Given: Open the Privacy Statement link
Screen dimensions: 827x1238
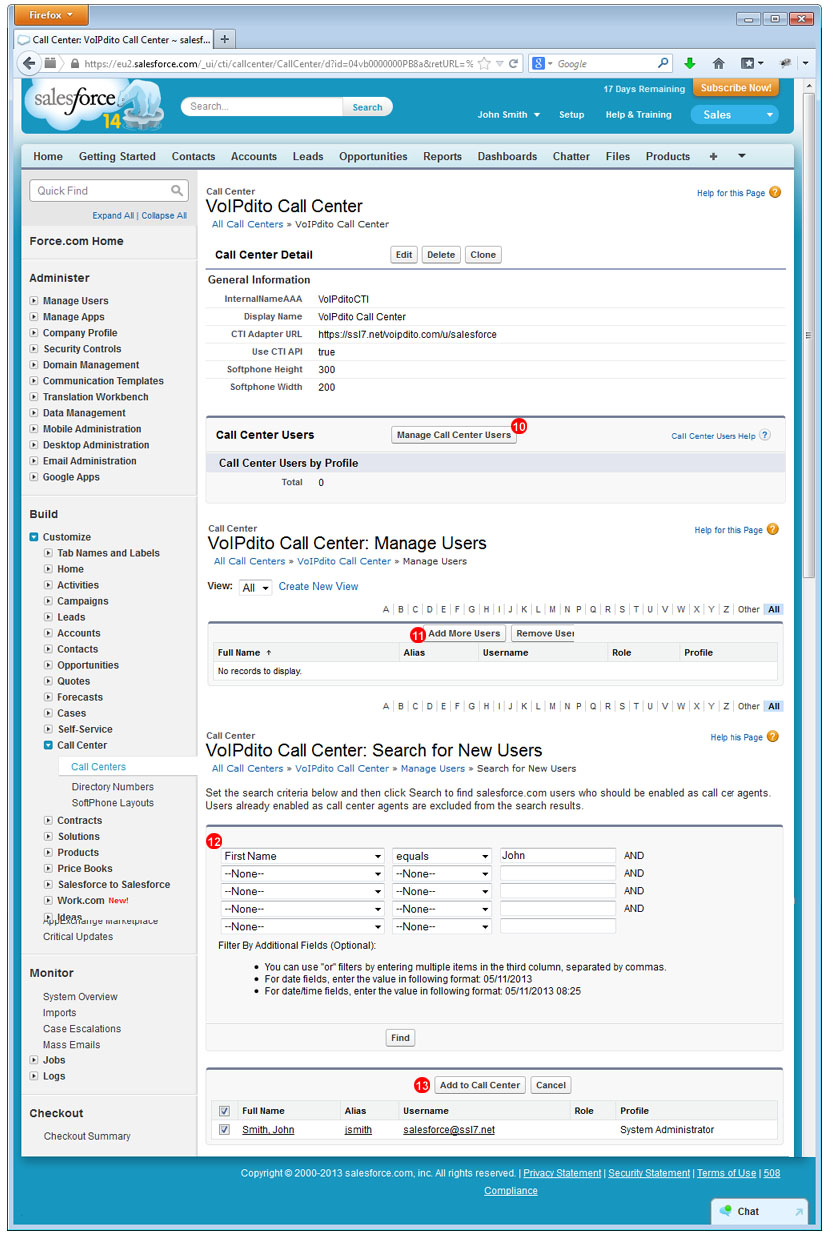Looking at the screenshot, I should 561,1173.
